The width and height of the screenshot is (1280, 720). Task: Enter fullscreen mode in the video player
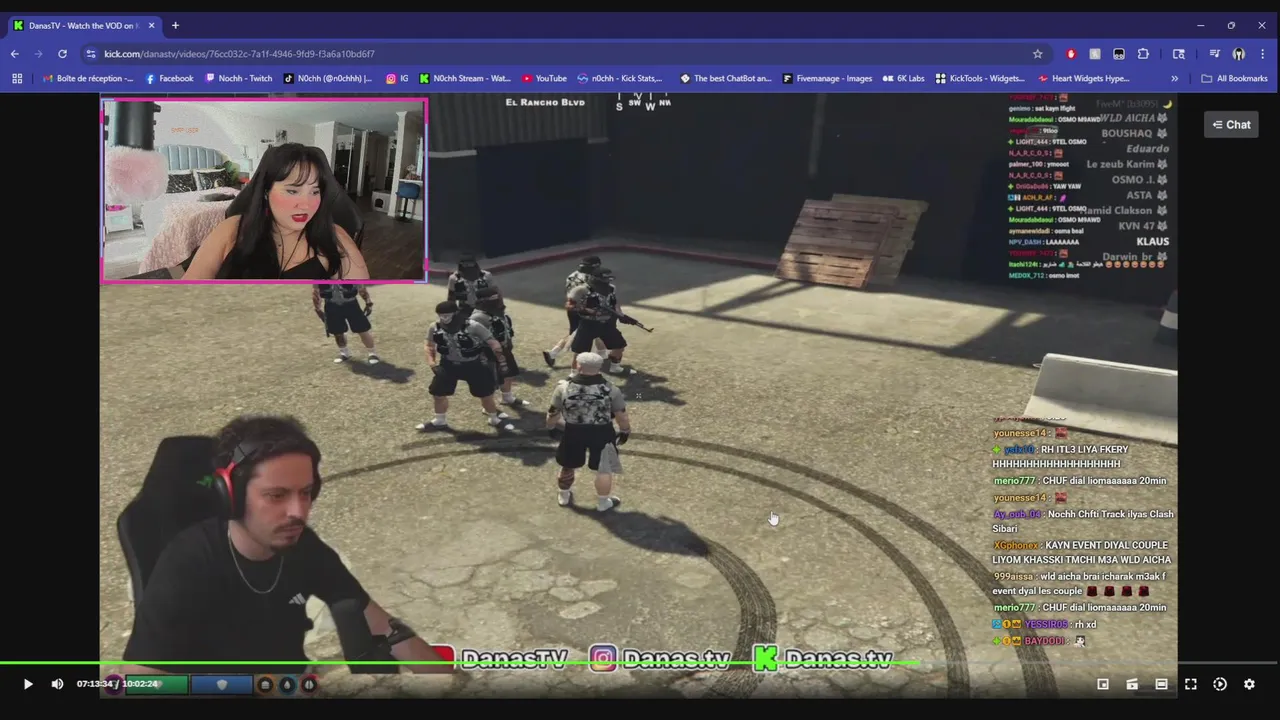[1191, 684]
